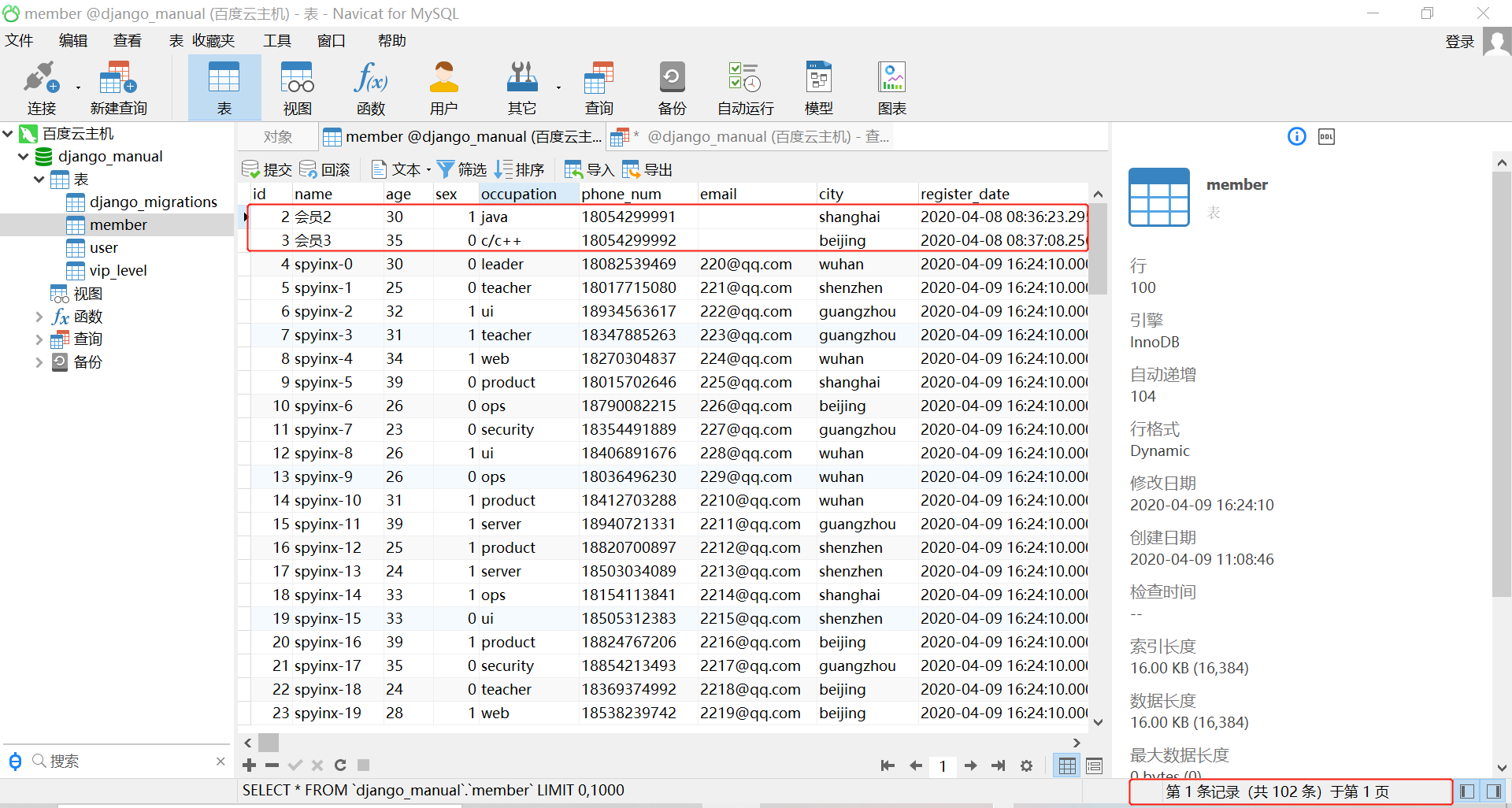Delete record with minus icon

[272, 765]
